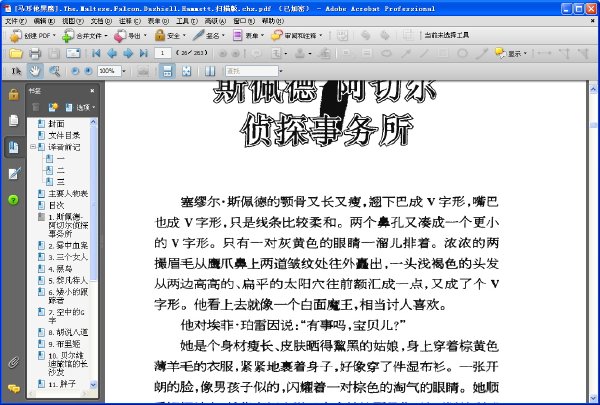600x405 pixels.
Task: Click the fit page view icon
Action: [186, 71]
